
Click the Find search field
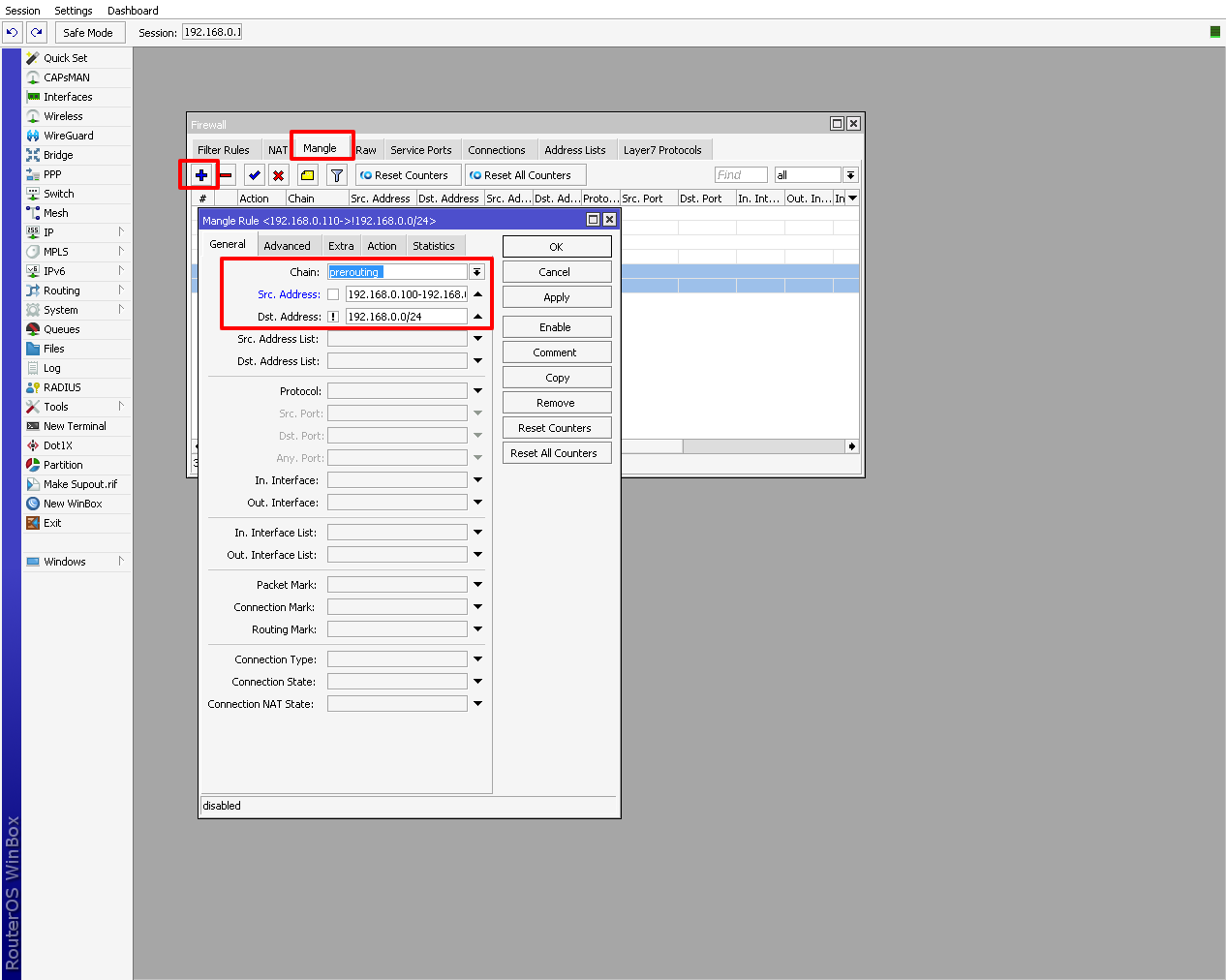(x=741, y=175)
